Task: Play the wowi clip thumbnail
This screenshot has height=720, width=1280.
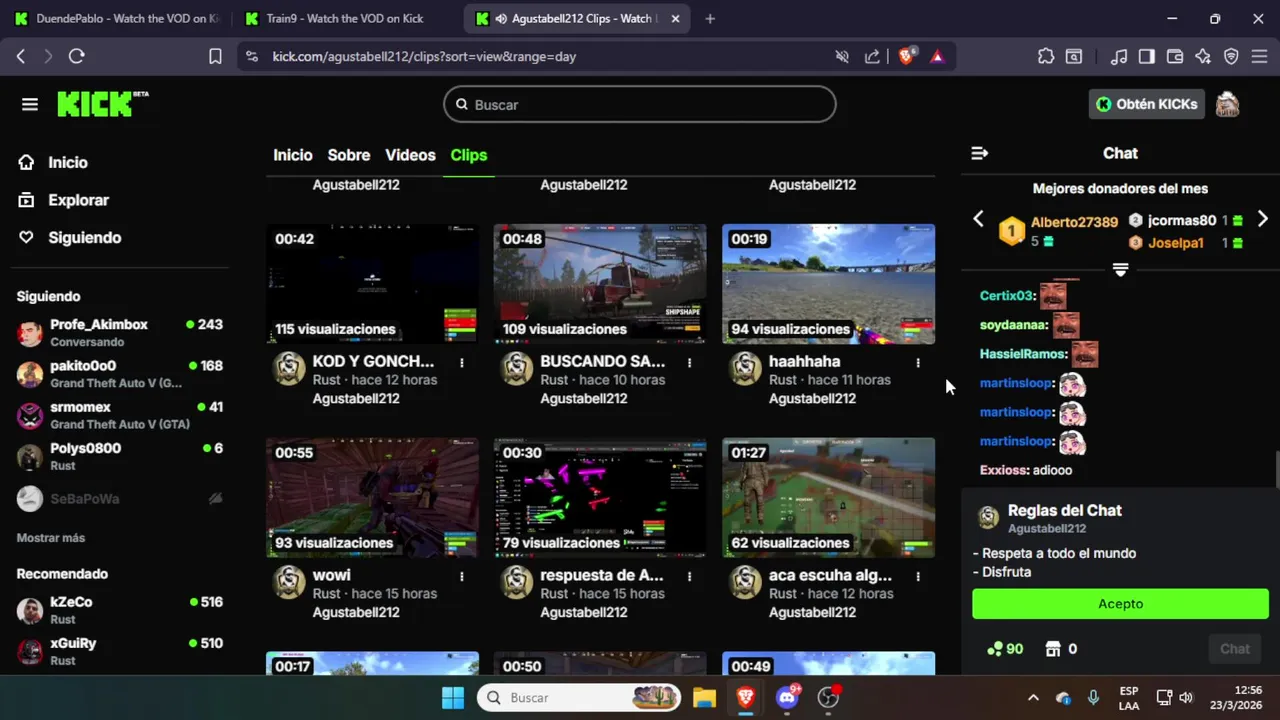Action: (372, 498)
